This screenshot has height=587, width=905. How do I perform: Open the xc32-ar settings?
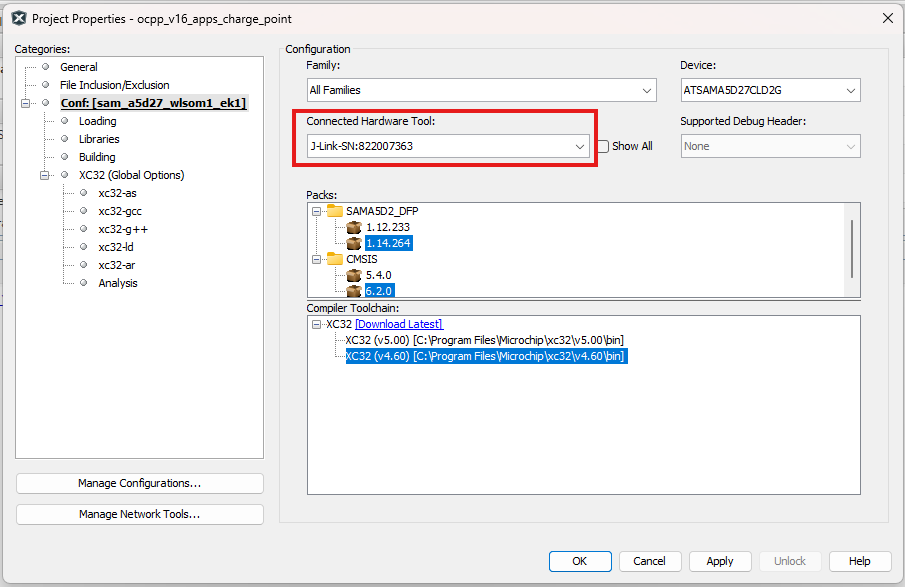[117, 265]
